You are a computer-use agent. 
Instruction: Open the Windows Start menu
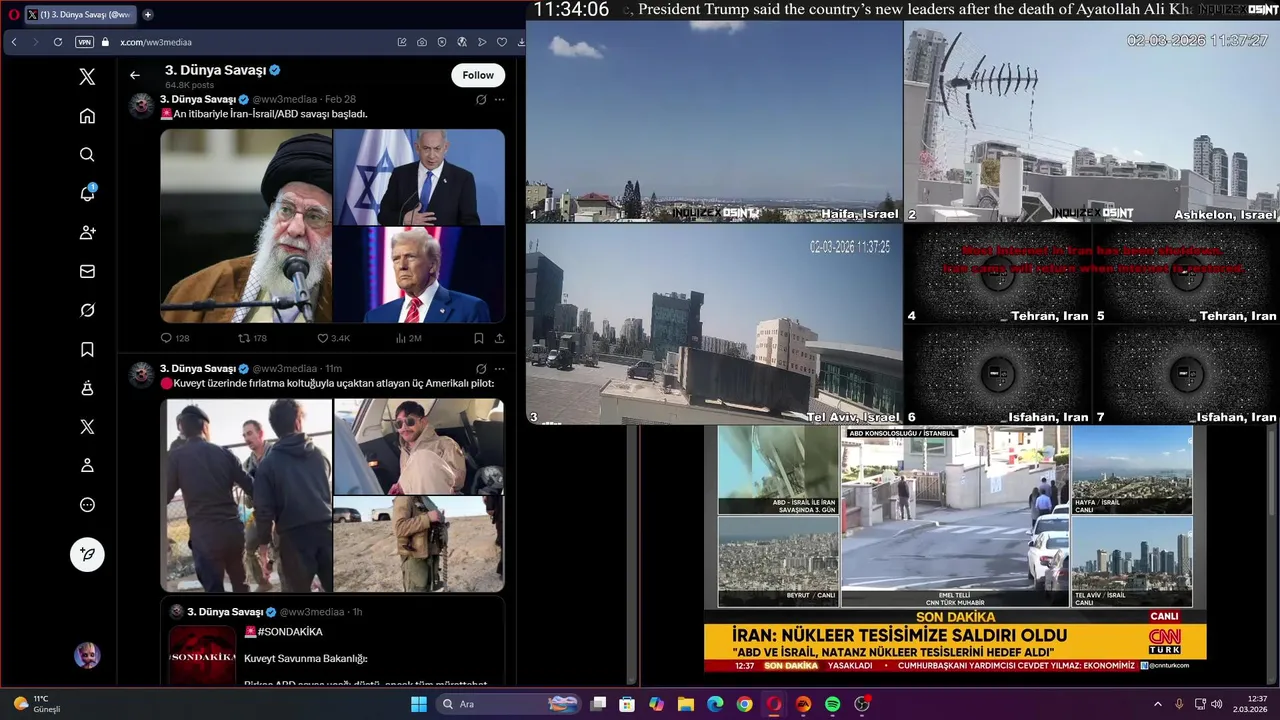pos(419,704)
